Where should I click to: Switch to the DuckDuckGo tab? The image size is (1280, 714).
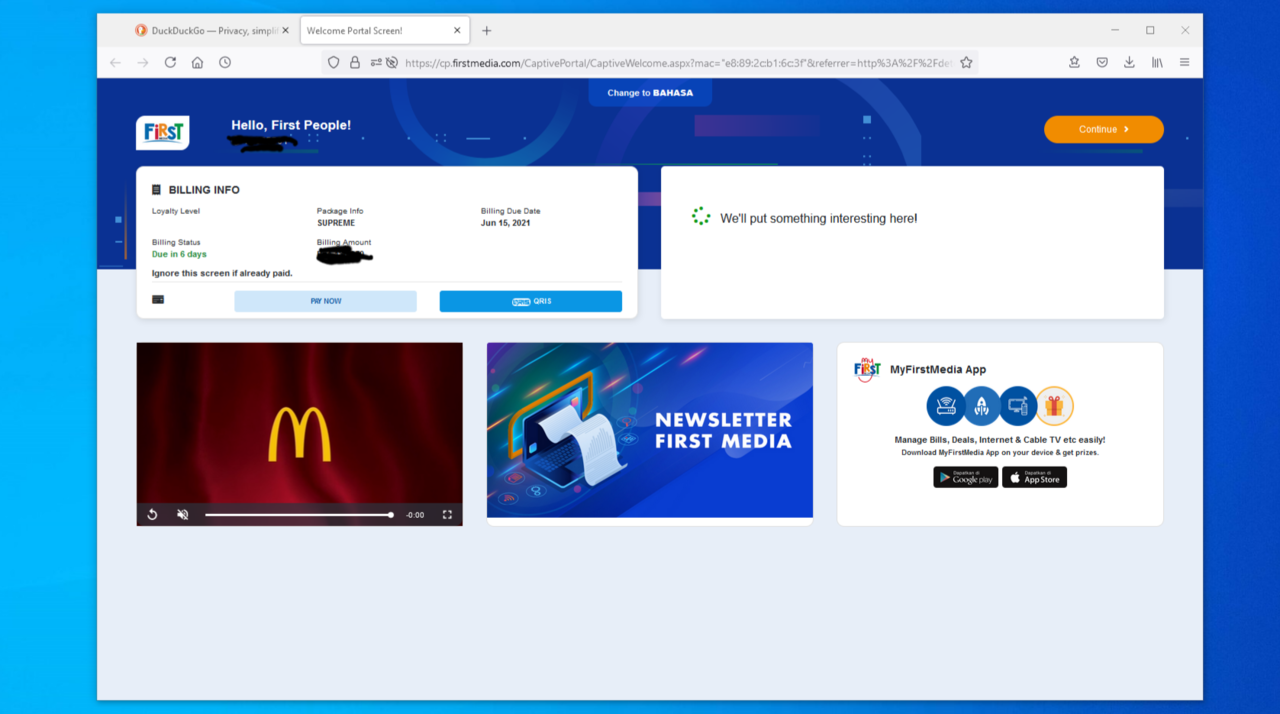pyautogui.click(x=208, y=31)
